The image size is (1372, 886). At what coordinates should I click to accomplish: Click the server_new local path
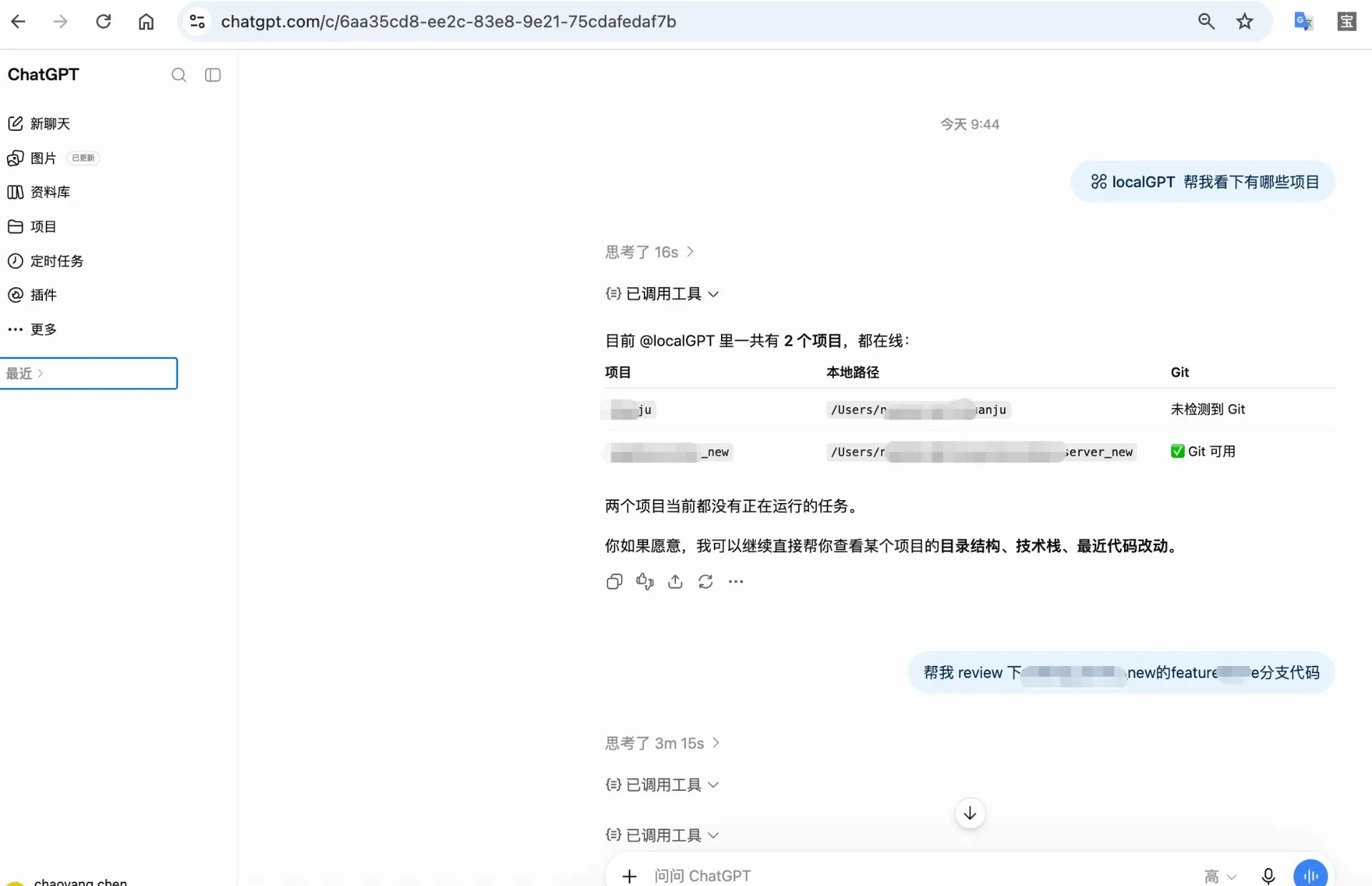click(x=981, y=452)
